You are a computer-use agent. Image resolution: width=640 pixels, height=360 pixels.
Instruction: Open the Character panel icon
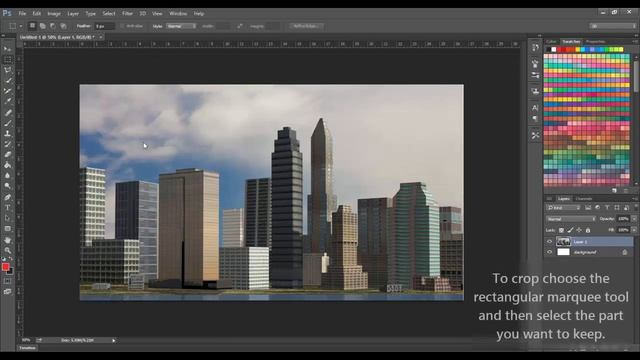(535, 108)
